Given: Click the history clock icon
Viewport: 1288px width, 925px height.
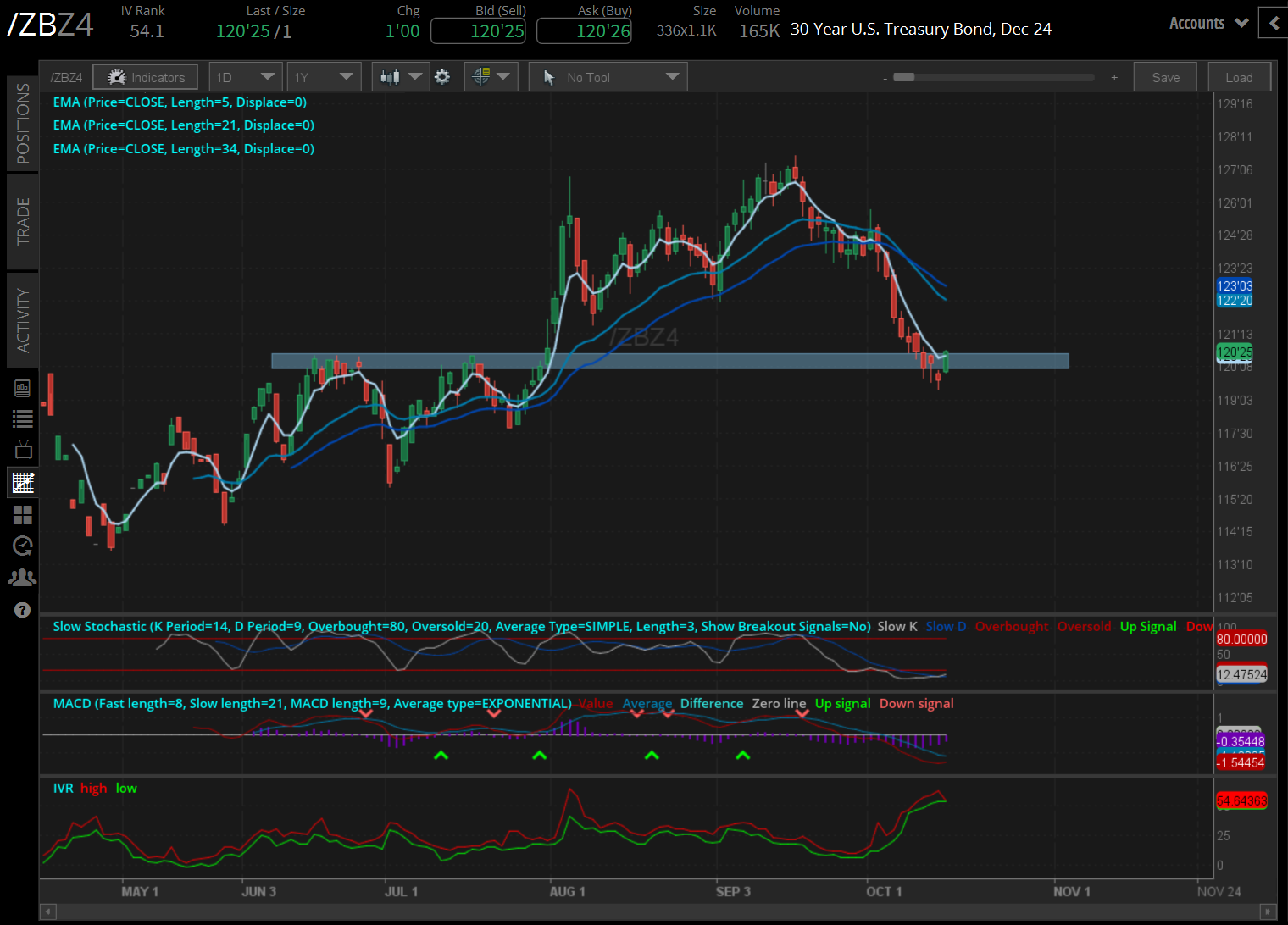Looking at the screenshot, I should tap(23, 546).
